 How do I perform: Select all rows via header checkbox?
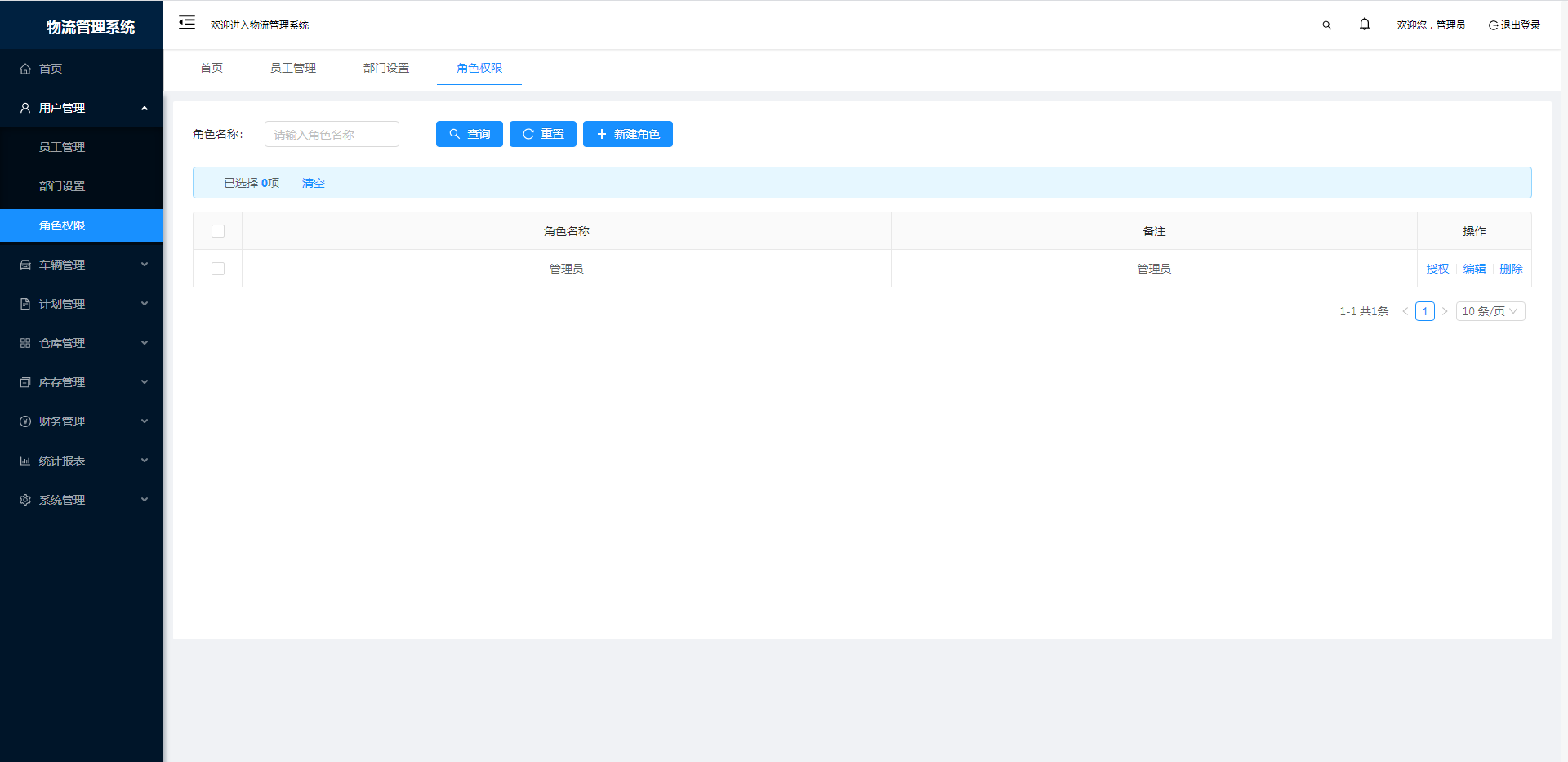[218, 231]
